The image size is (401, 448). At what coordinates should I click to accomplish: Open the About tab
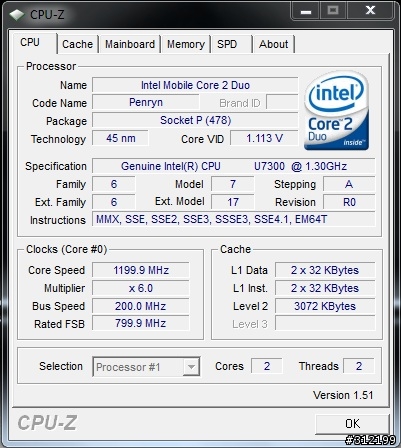tap(273, 44)
